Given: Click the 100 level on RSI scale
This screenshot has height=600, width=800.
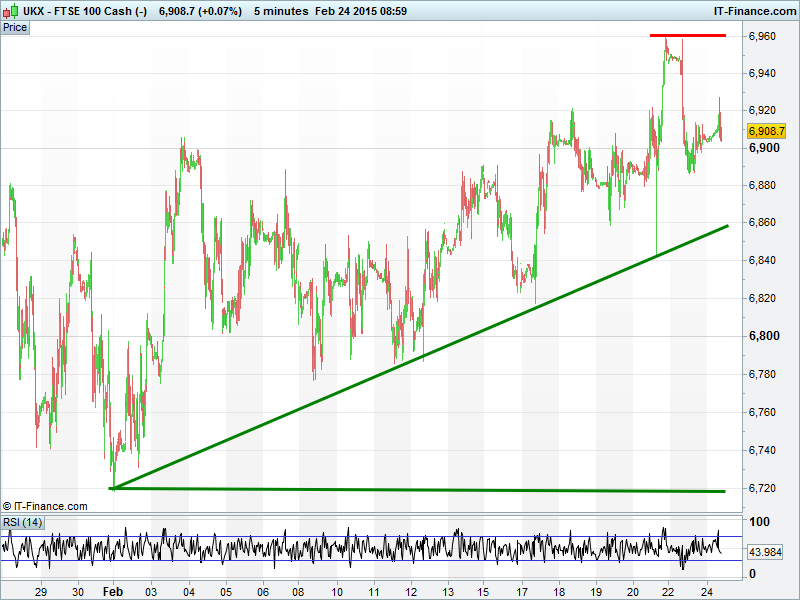Looking at the screenshot, I should coord(759,522).
